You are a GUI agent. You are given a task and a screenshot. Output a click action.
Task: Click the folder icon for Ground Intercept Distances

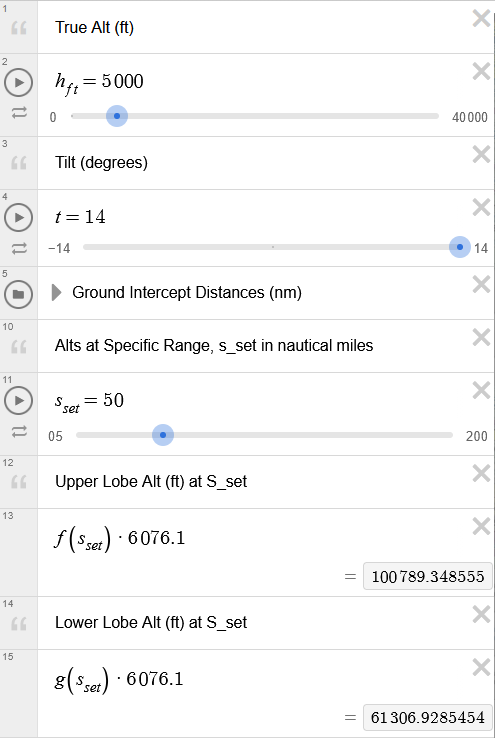[x=18, y=294]
